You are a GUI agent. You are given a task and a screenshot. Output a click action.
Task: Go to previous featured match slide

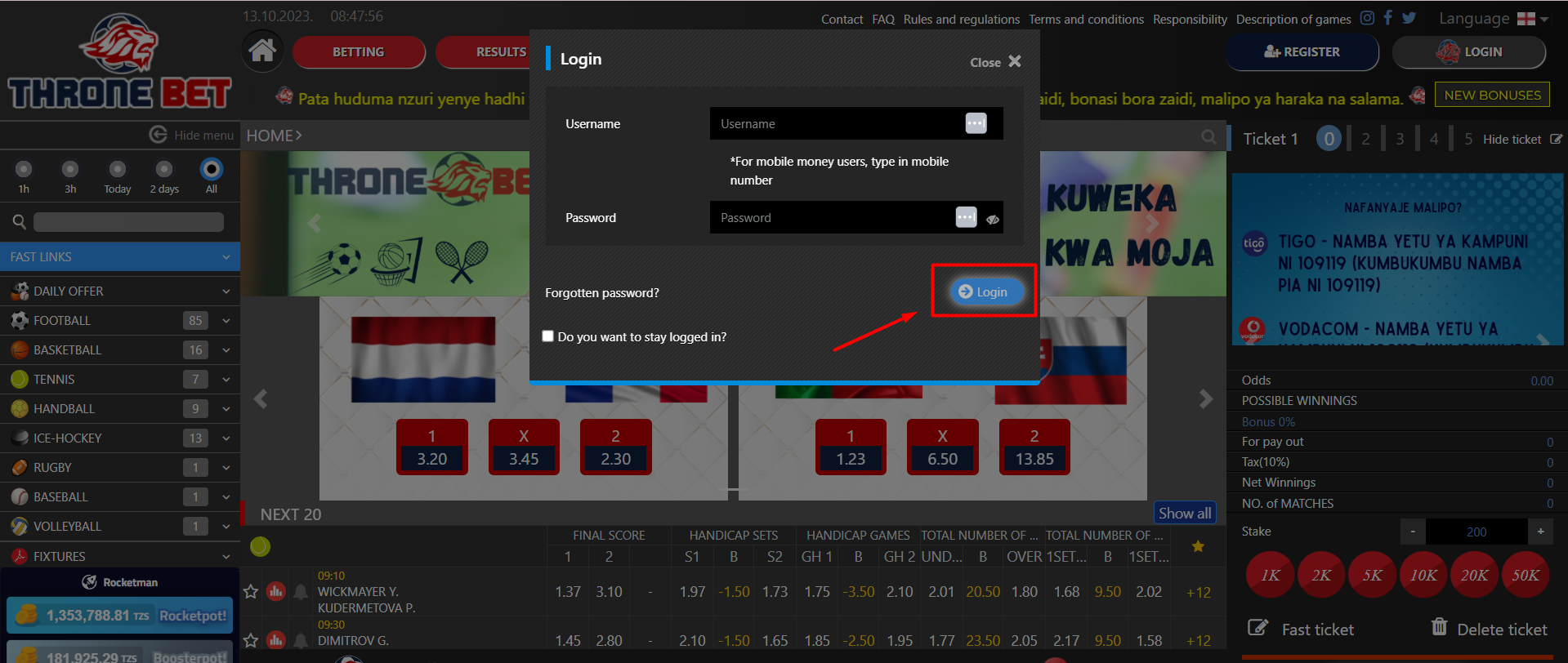261,399
